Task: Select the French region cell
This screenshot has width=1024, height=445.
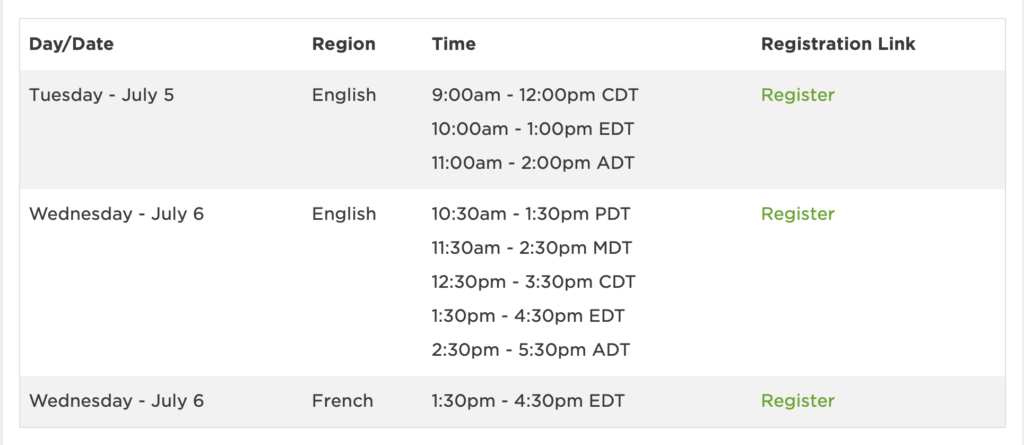Action: 342,401
